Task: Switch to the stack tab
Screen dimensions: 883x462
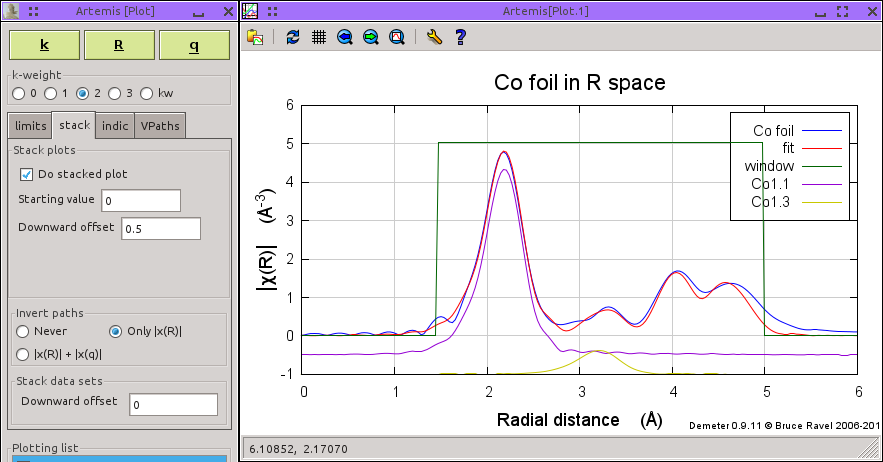Action: (74, 125)
